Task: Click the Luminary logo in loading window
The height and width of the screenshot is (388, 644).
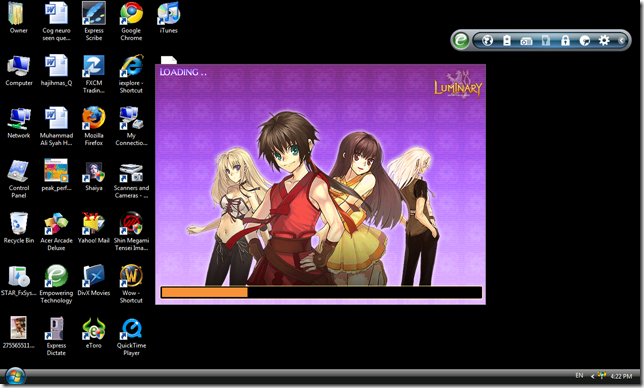Action: tap(458, 84)
